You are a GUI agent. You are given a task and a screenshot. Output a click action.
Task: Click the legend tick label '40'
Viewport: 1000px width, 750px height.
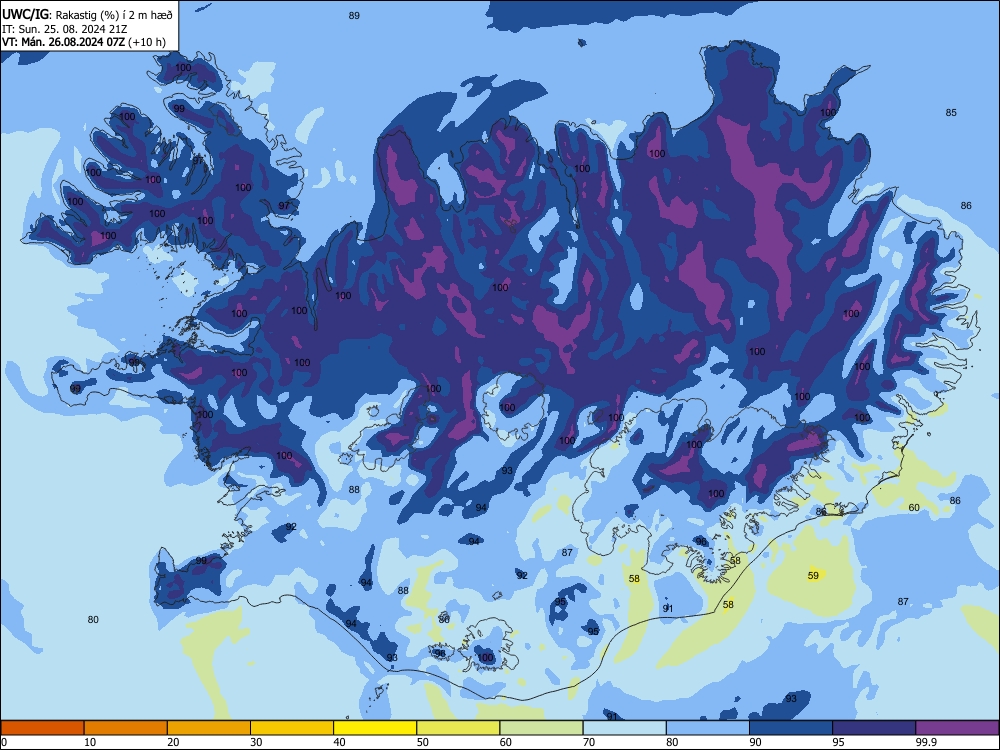[x=339, y=742]
